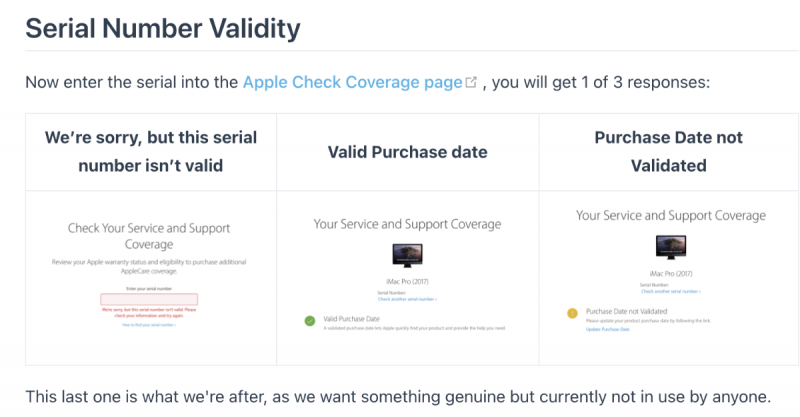Image resolution: width=800 pixels, height=417 pixels.
Task: Open the Apple Check Coverage page link
Action: point(351,82)
